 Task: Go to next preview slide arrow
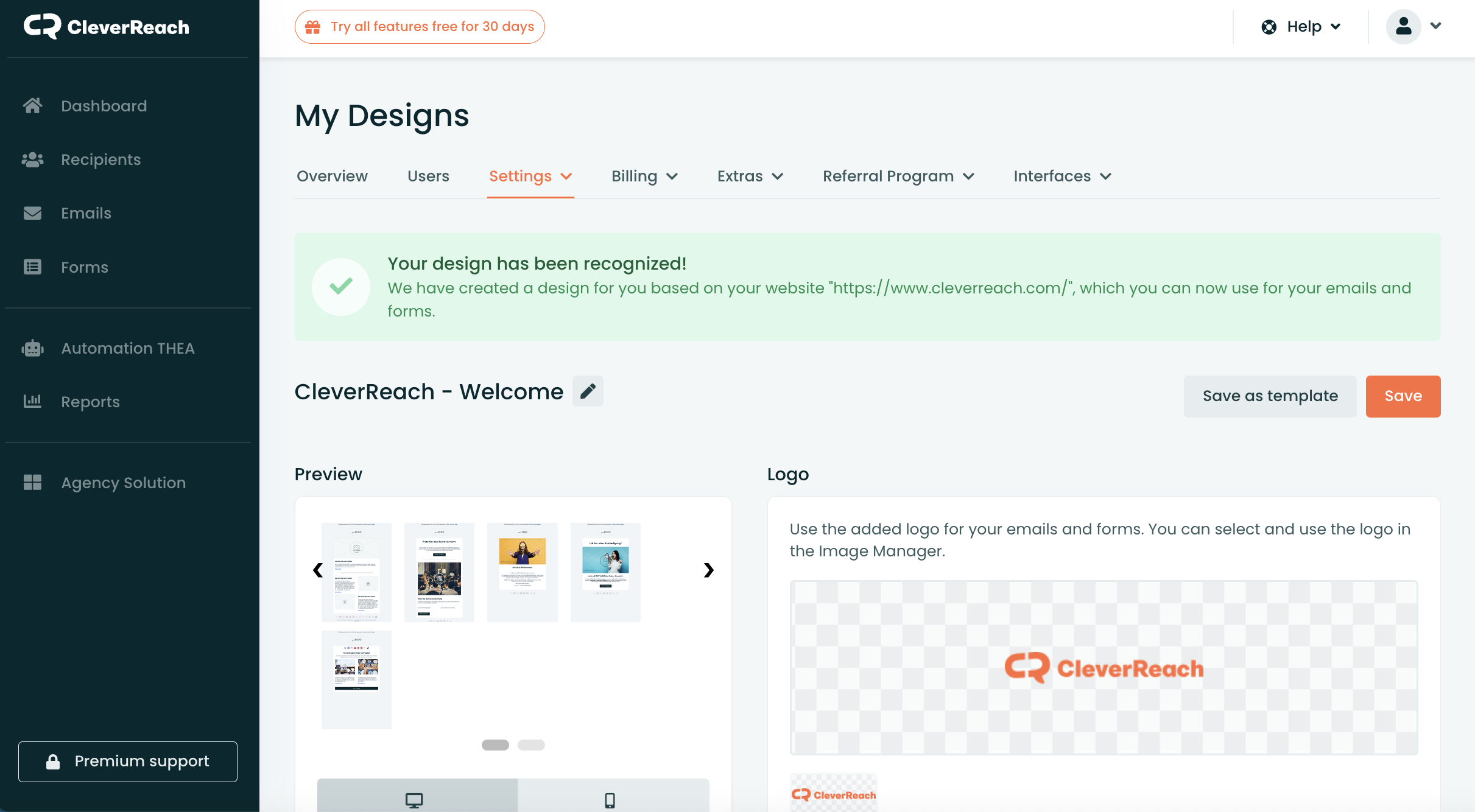(x=708, y=570)
